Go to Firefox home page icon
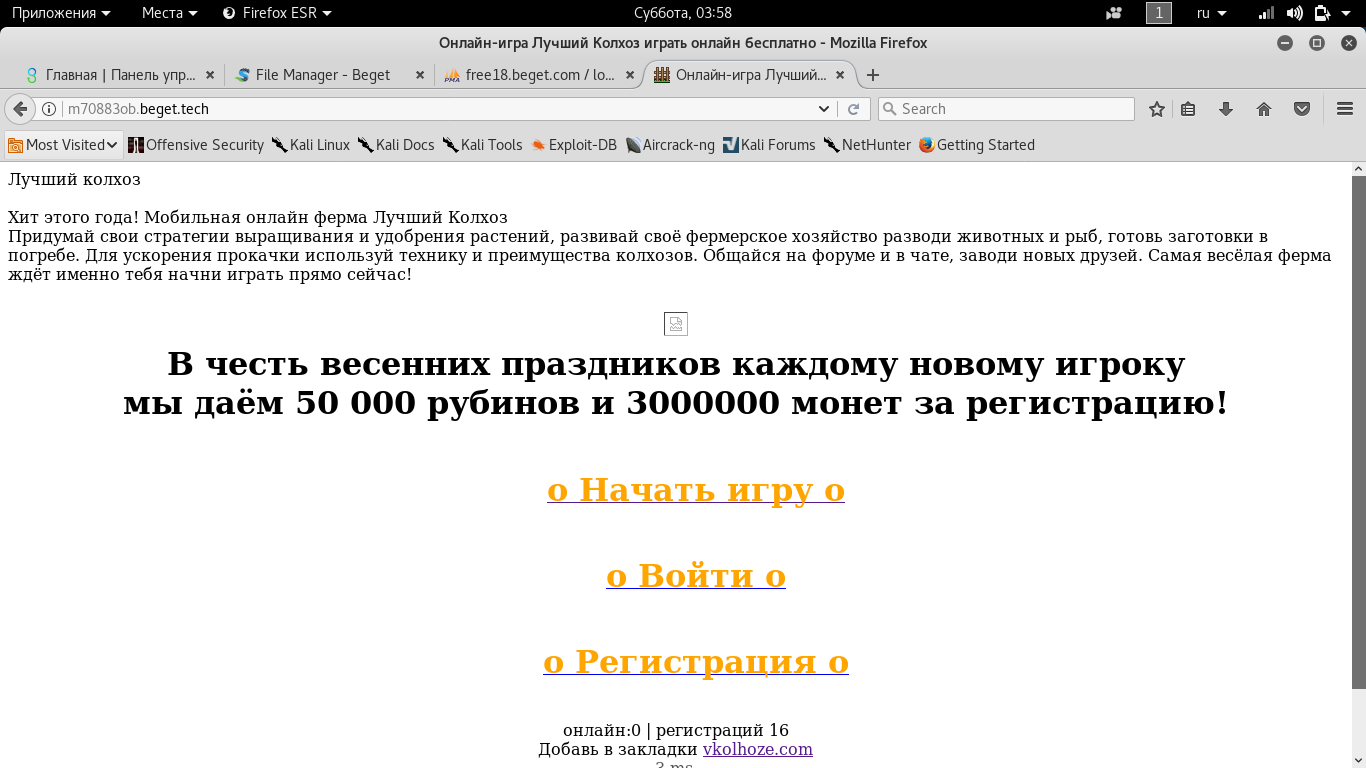 pos(1264,109)
